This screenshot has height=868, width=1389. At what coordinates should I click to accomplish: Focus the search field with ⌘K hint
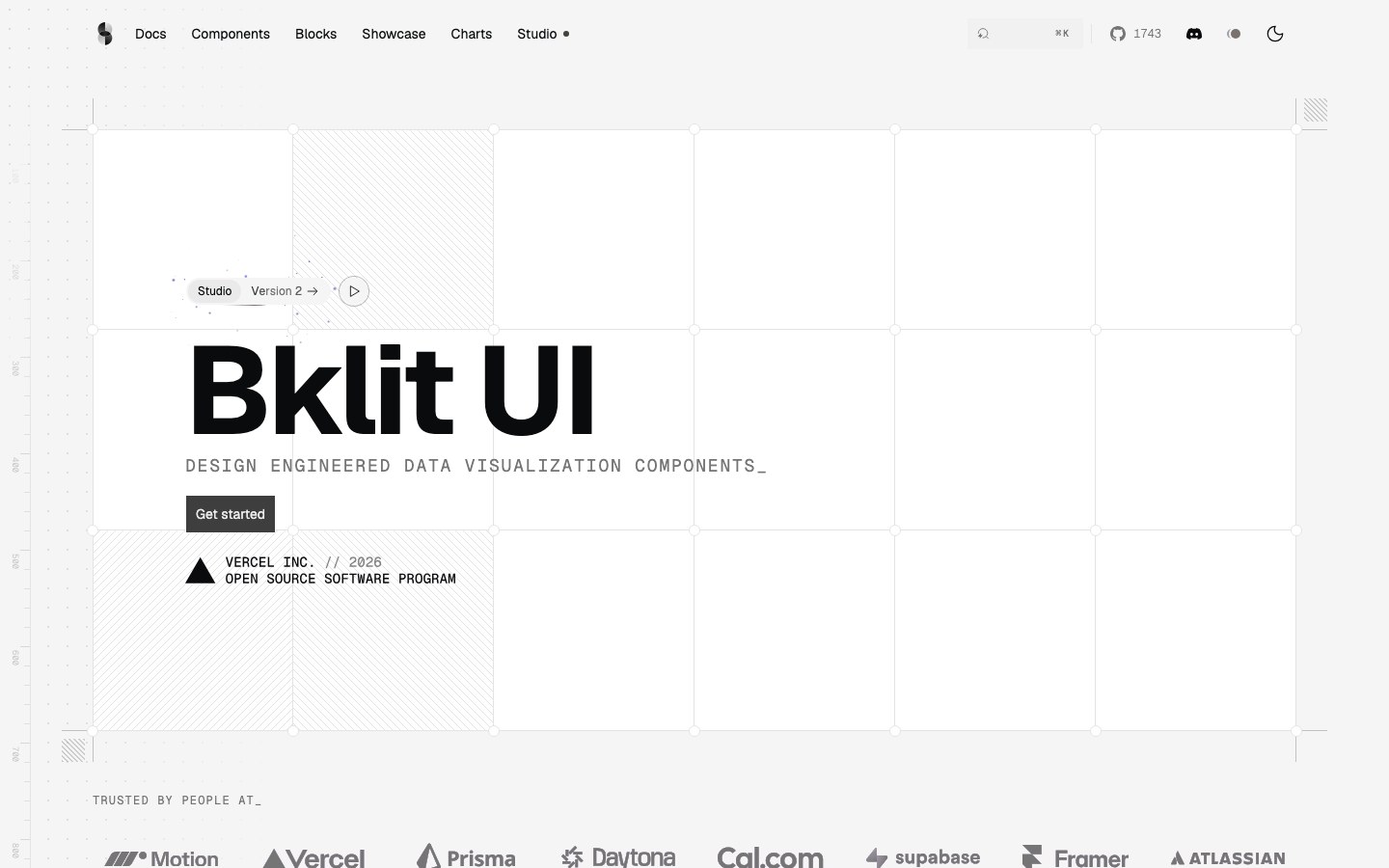(x=1025, y=34)
